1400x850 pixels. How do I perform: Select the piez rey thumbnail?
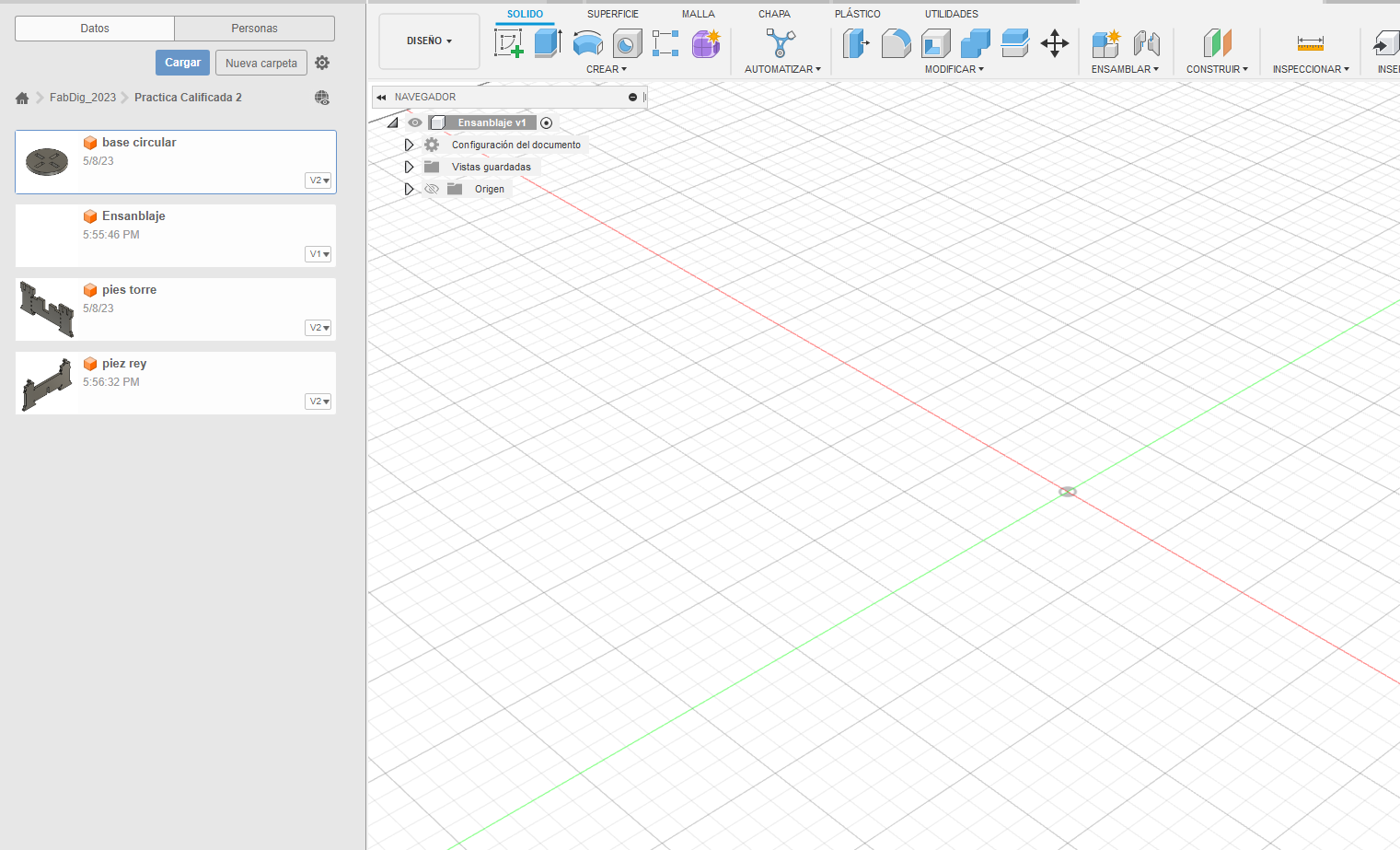47,385
